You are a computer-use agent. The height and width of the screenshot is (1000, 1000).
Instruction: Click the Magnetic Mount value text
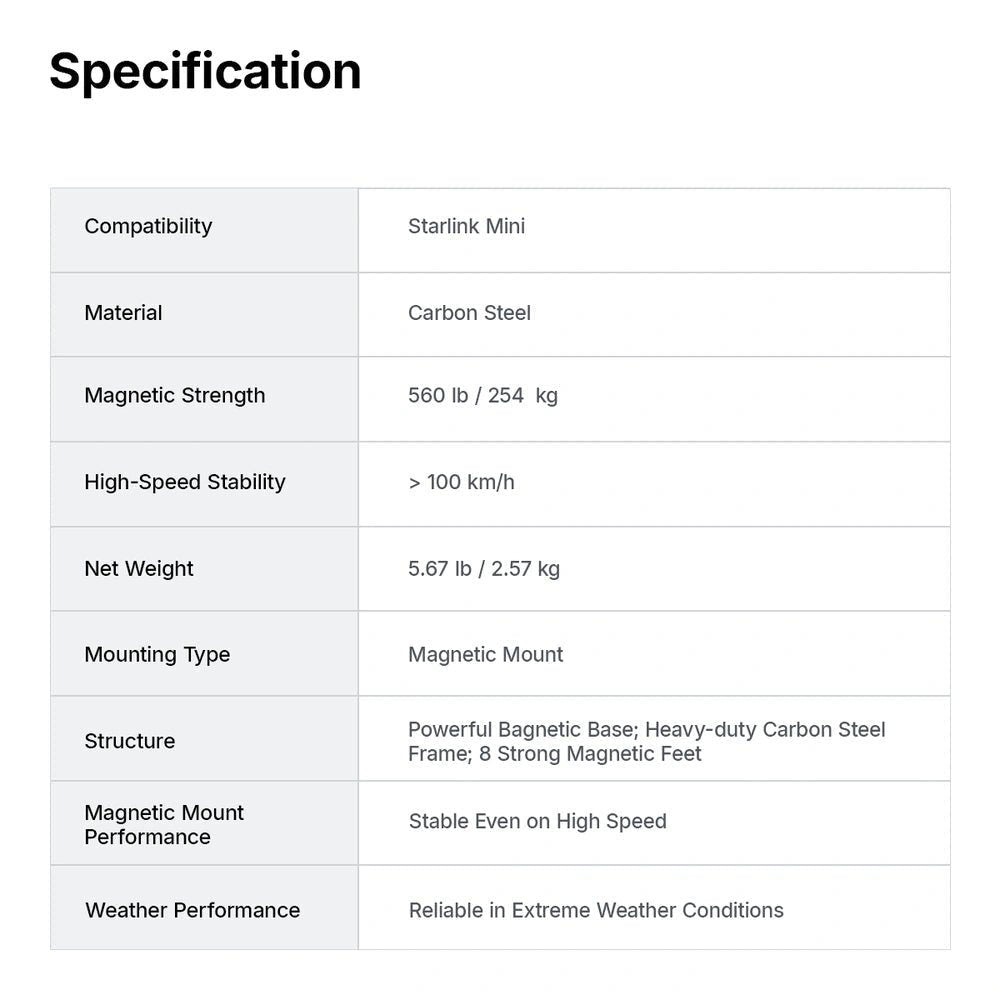pos(485,654)
